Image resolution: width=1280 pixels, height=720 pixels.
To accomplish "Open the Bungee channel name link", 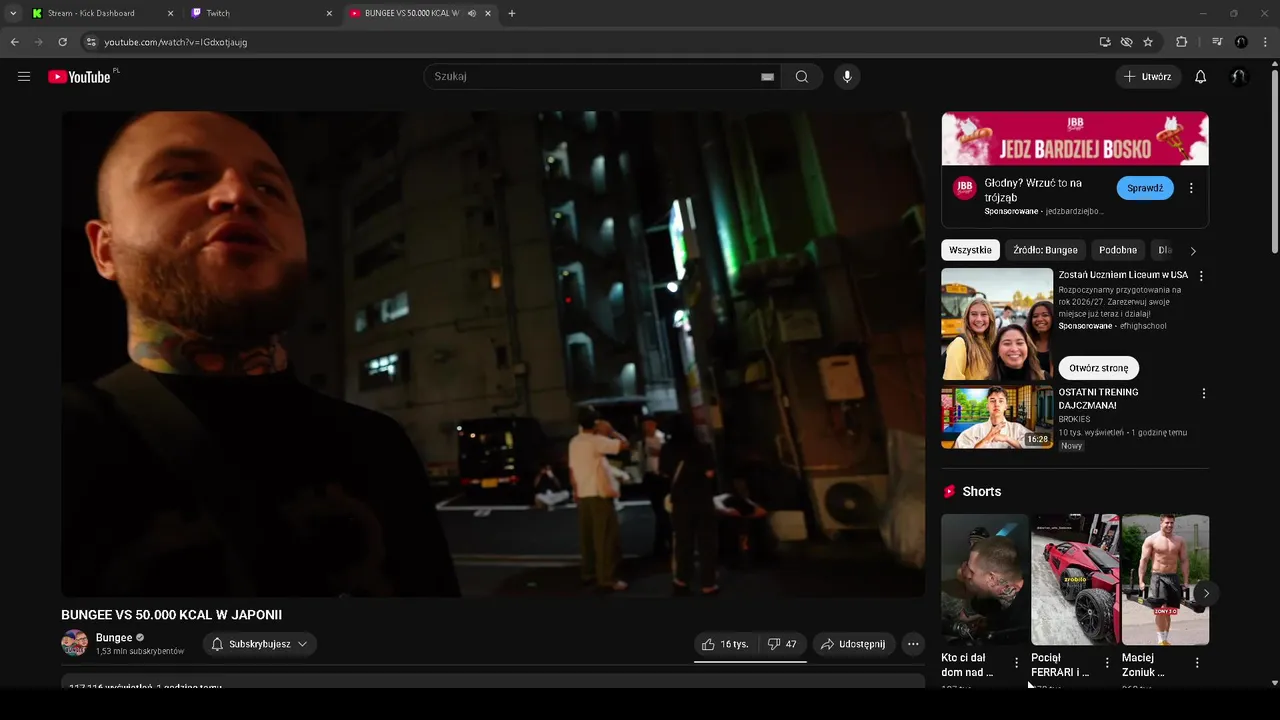I will coord(114,638).
